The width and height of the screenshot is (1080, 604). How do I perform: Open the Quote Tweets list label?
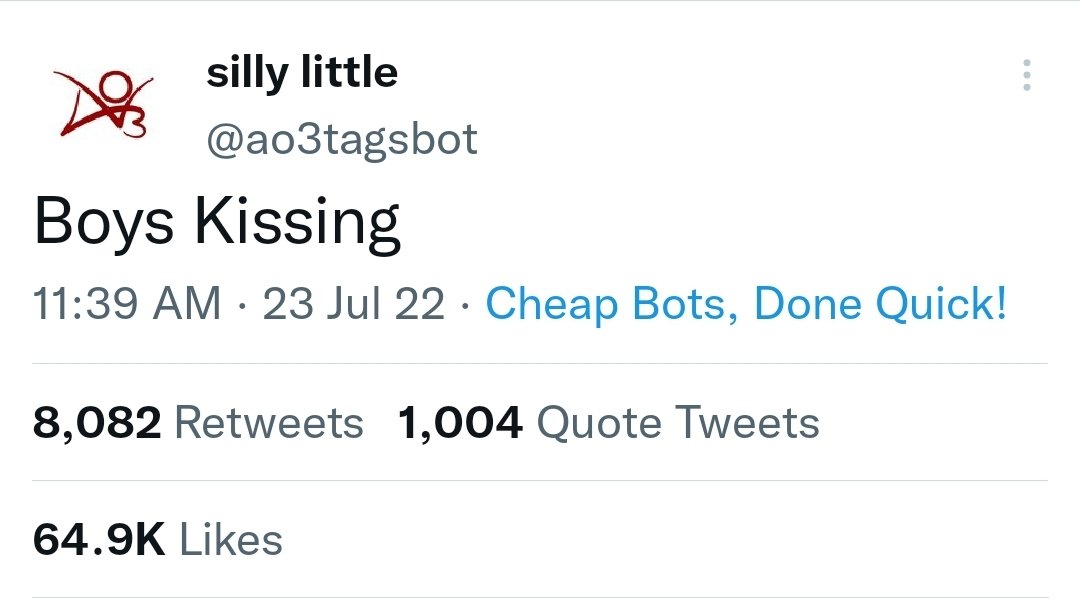point(678,422)
